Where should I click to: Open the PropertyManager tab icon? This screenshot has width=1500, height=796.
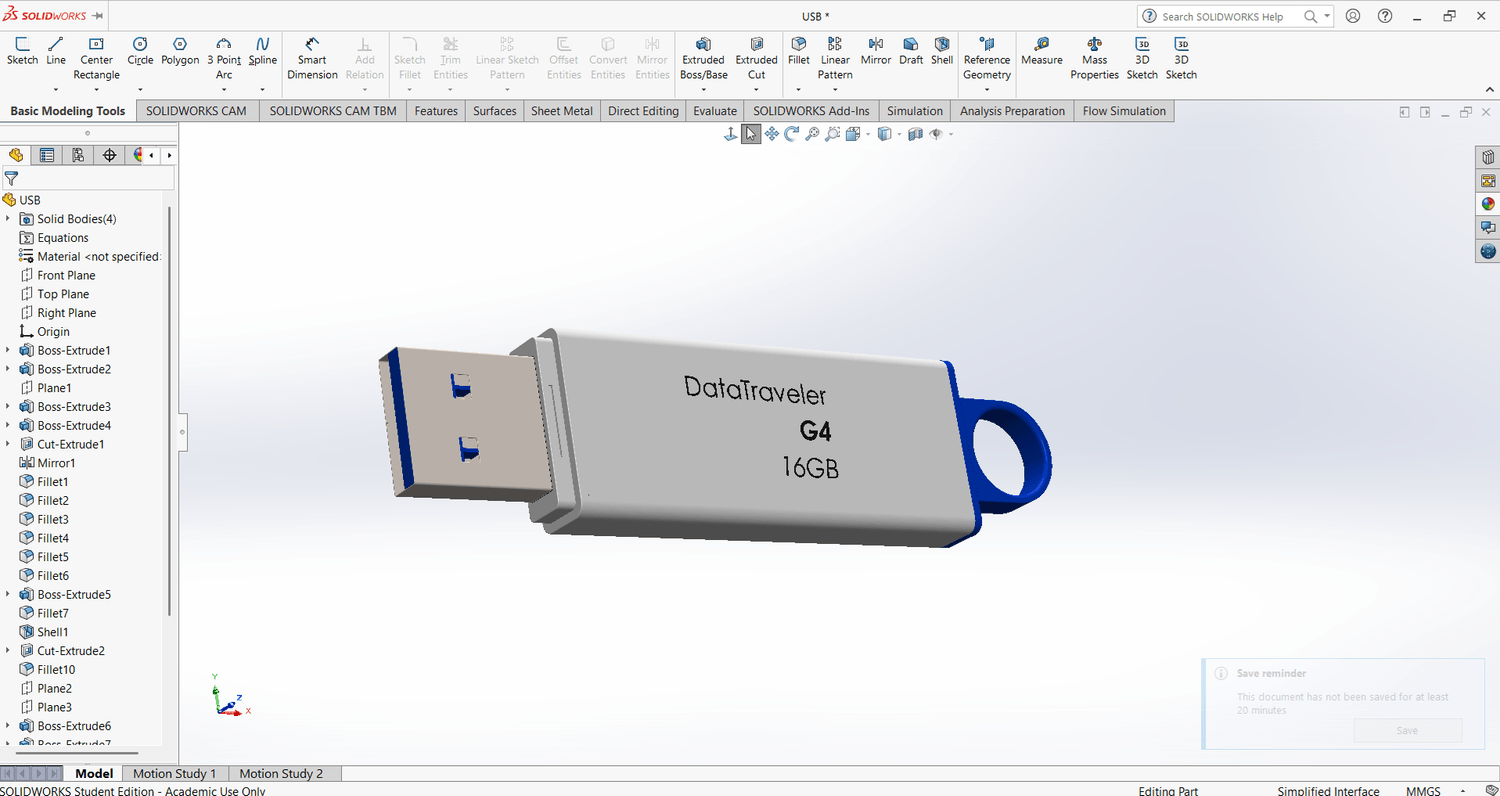[46, 155]
